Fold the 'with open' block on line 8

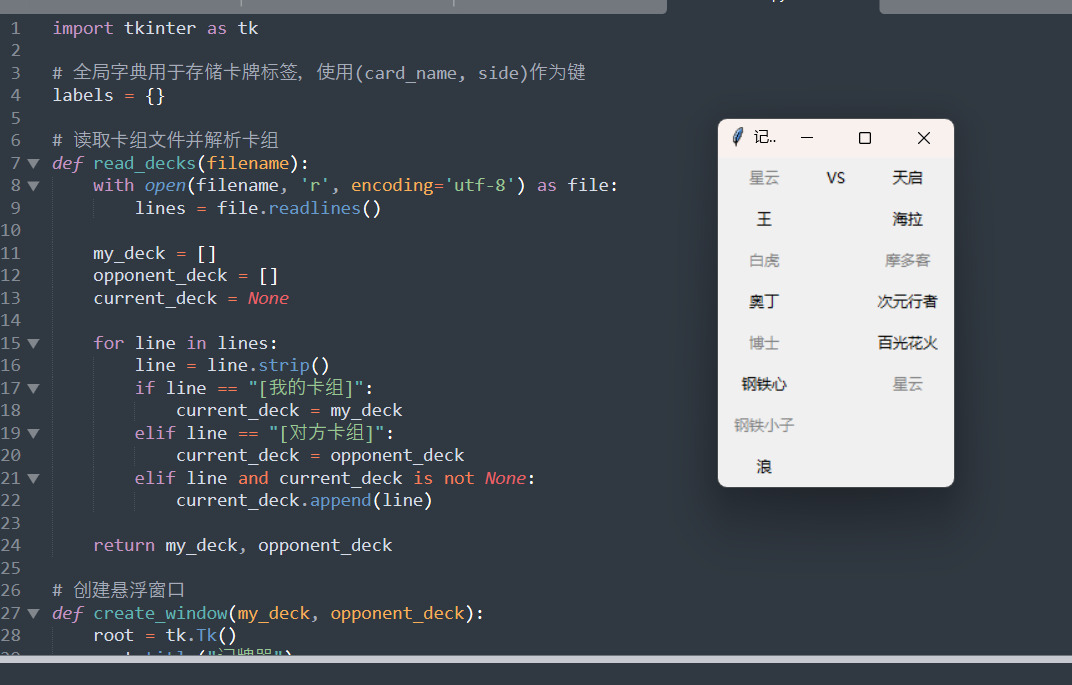click(x=33, y=185)
